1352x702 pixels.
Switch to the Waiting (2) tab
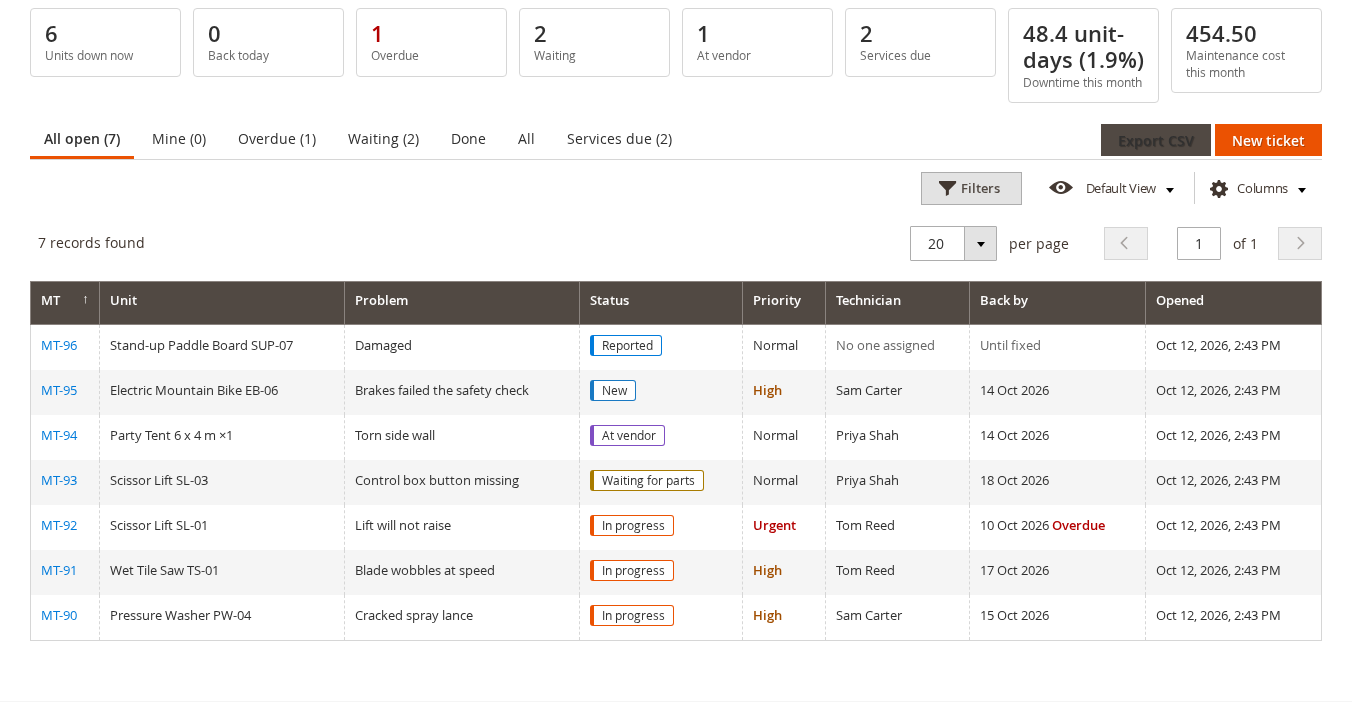pos(383,139)
